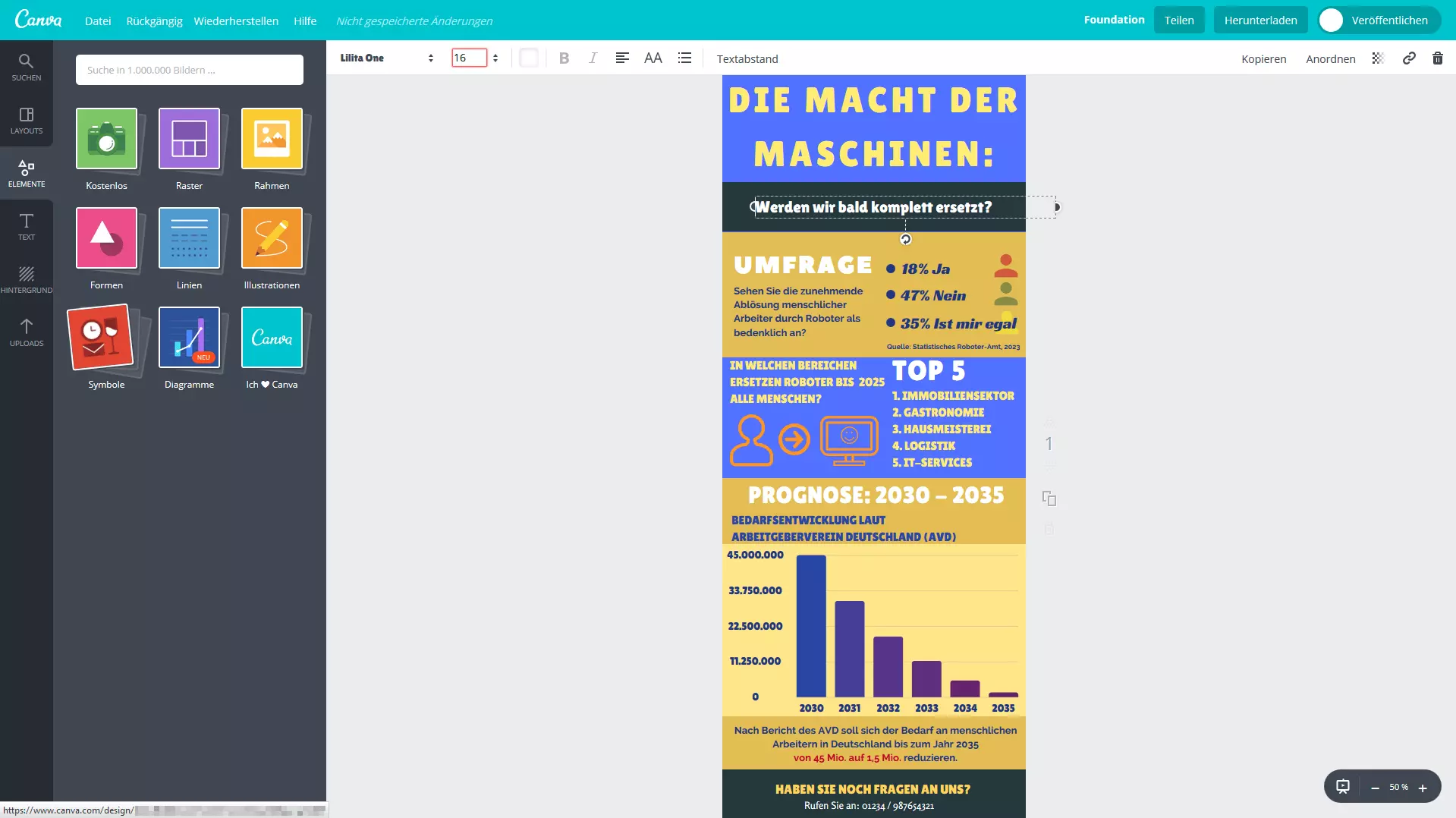Open the Suchen sidebar panel

click(27, 67)
